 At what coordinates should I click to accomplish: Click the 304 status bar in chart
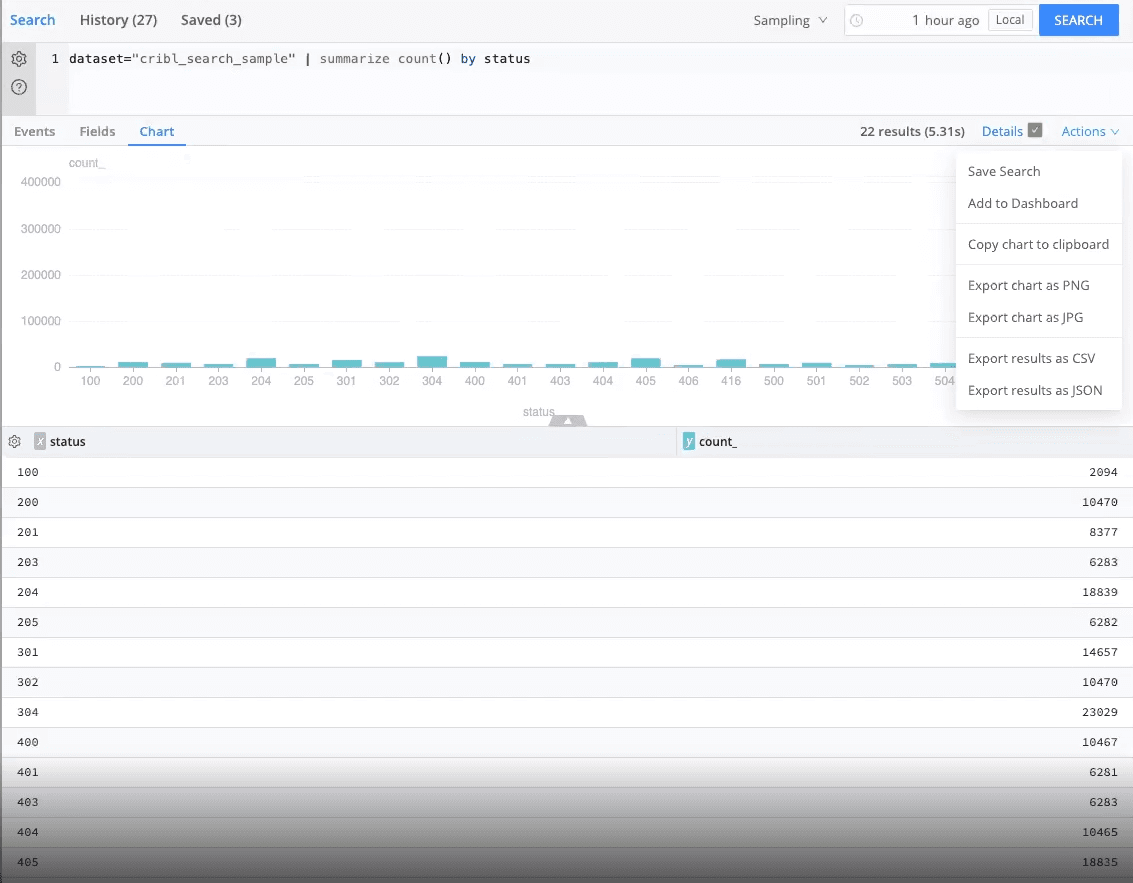coord(432,362)
